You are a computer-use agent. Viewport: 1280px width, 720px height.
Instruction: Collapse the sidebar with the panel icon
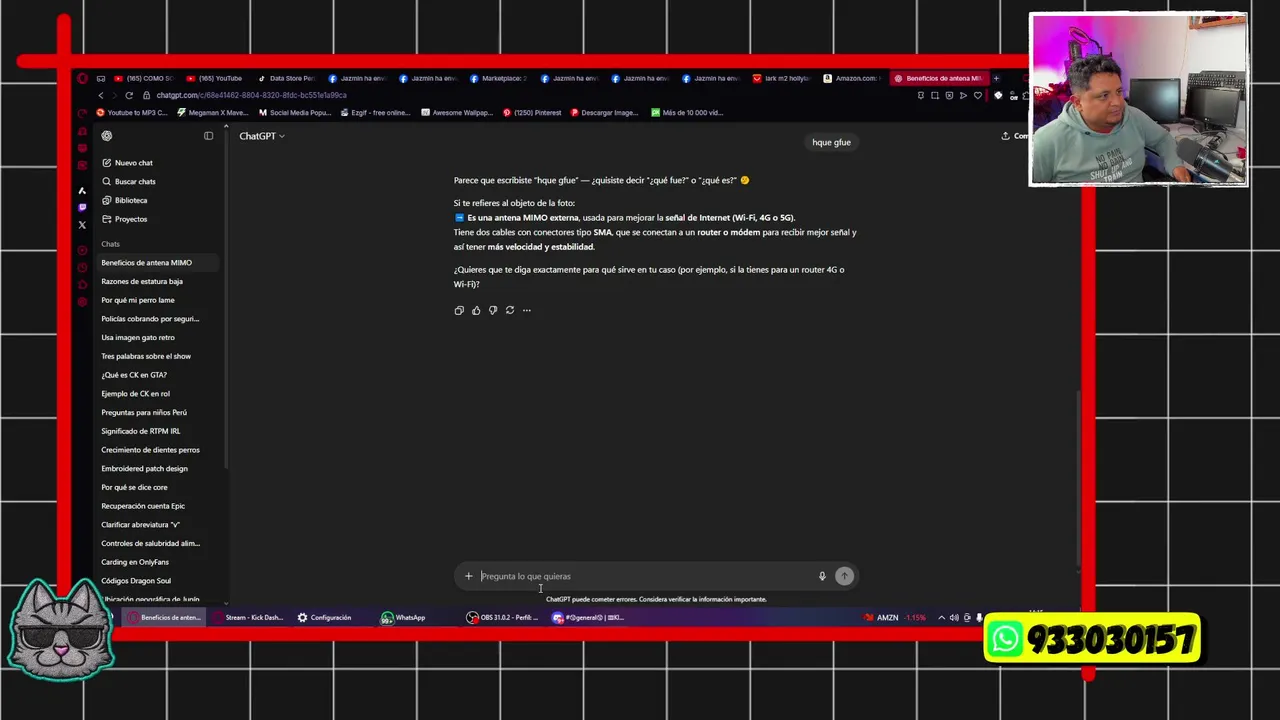pos(208,136)
